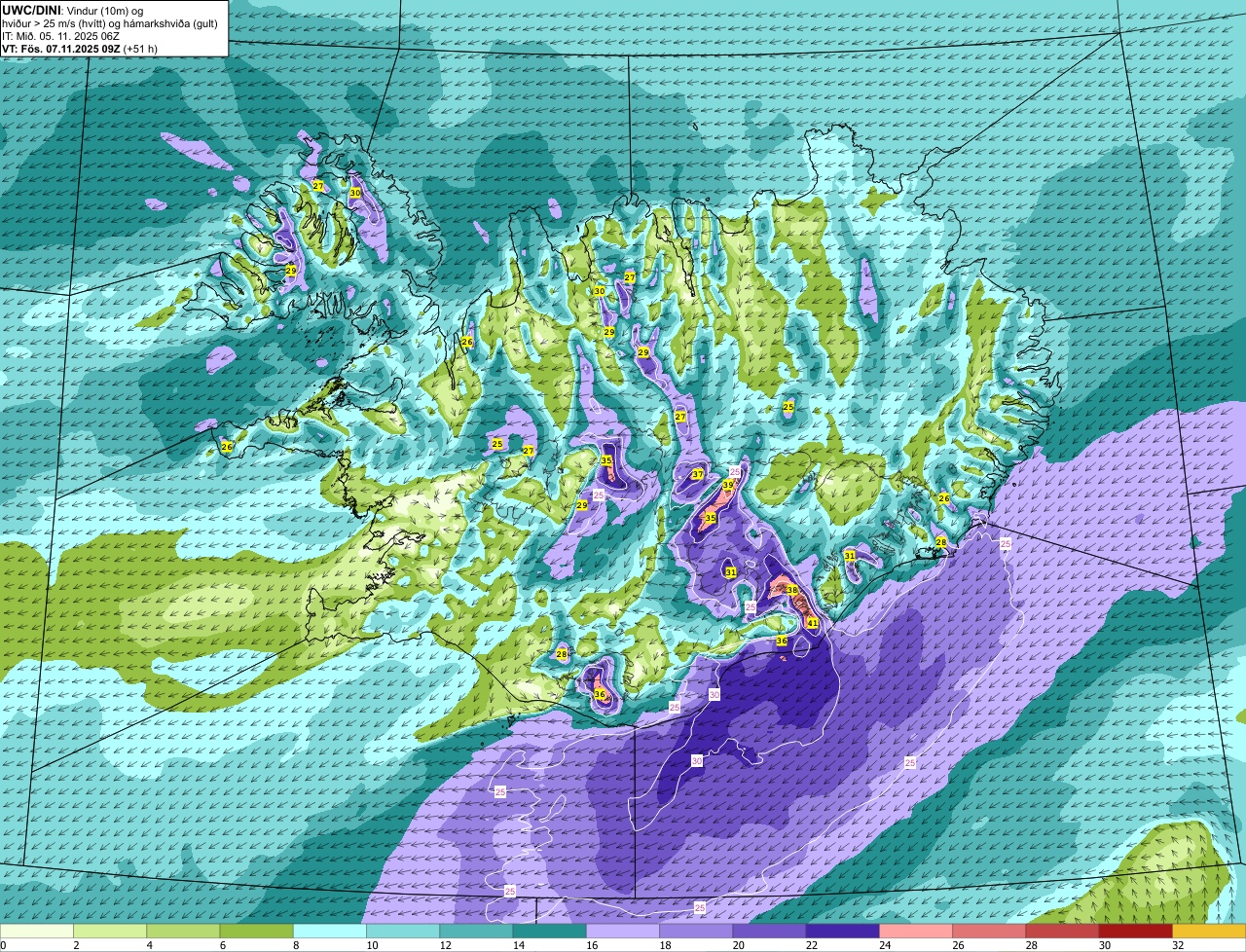Click legend scale value '2'
Screen dimensions: 1246x952
click(x=74, y=945)
